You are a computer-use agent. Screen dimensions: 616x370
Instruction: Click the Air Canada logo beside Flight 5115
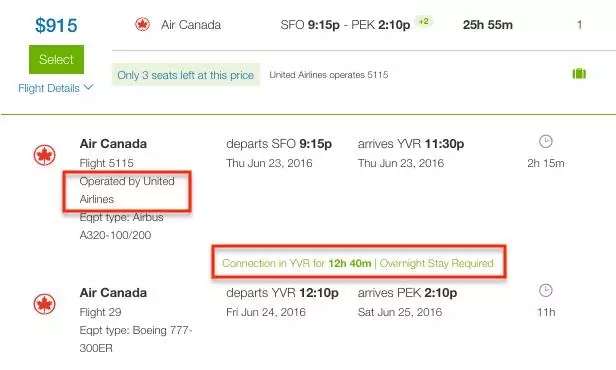pos(44,155)
